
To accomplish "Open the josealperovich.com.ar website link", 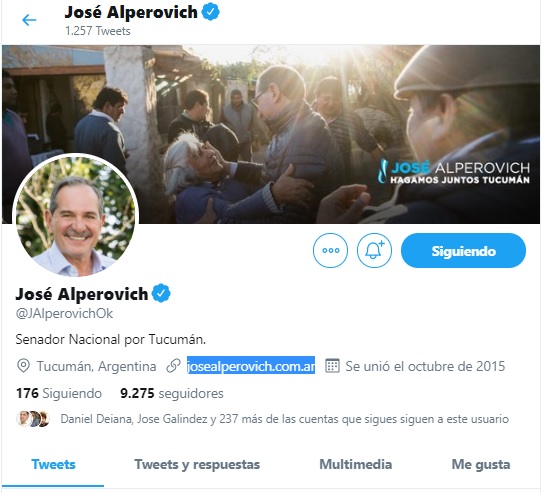I will [251, 366].
